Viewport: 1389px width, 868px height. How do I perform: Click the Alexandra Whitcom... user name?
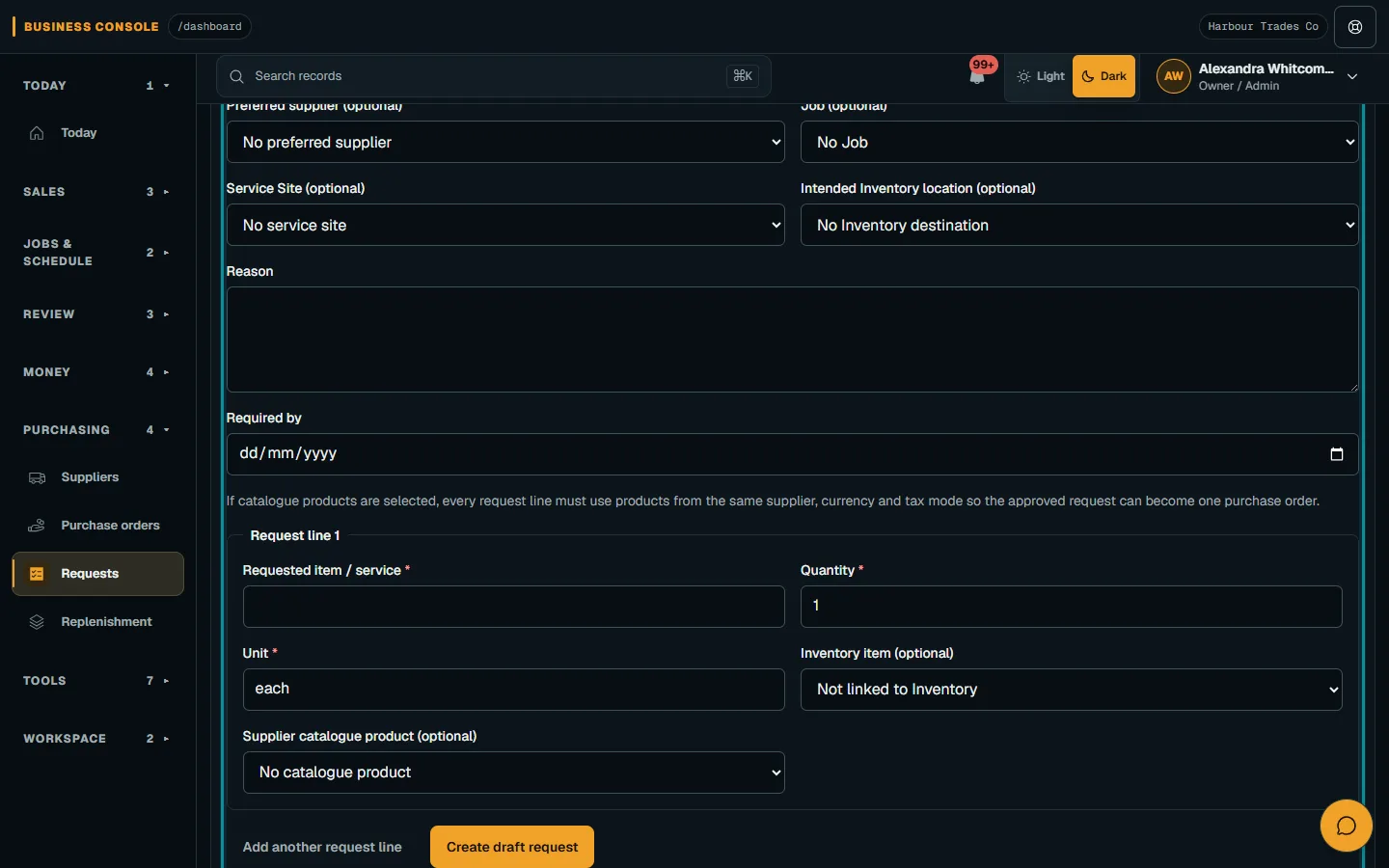(1266, 68)
